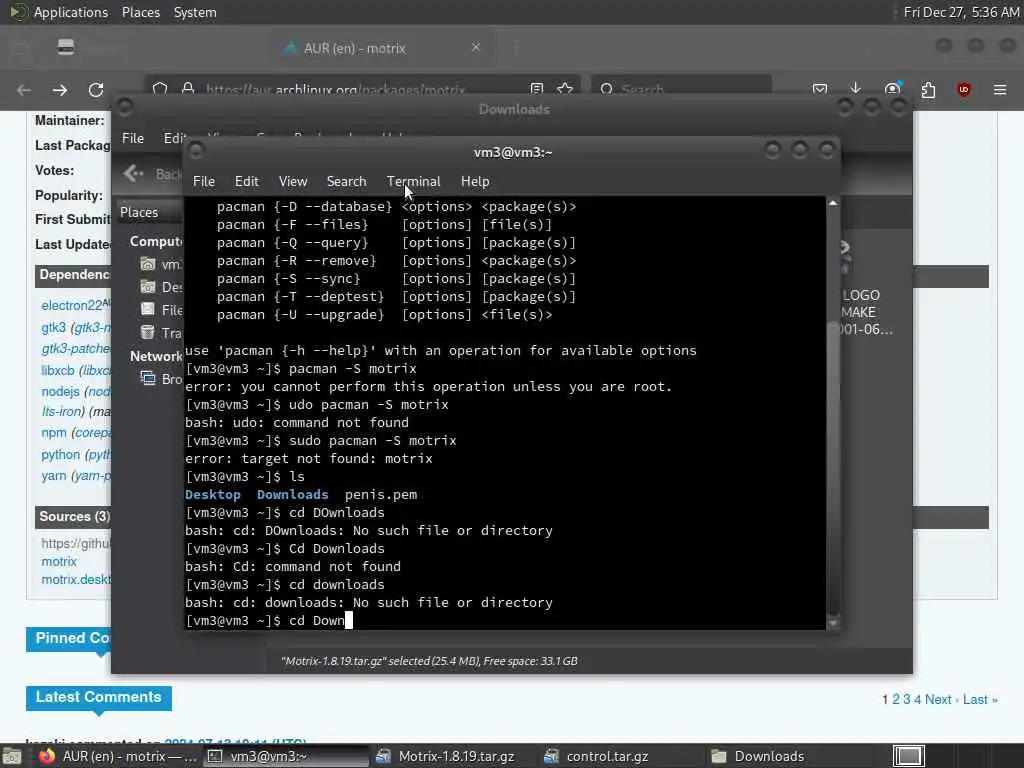Select the AUR (en) - motrix browser tab

pos(380,48)
